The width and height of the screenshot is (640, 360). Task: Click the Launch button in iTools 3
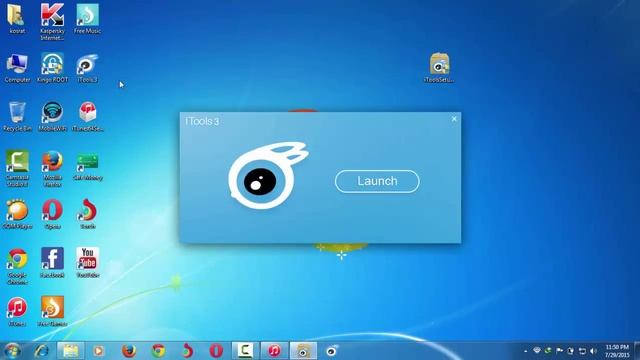pos(377,181)
